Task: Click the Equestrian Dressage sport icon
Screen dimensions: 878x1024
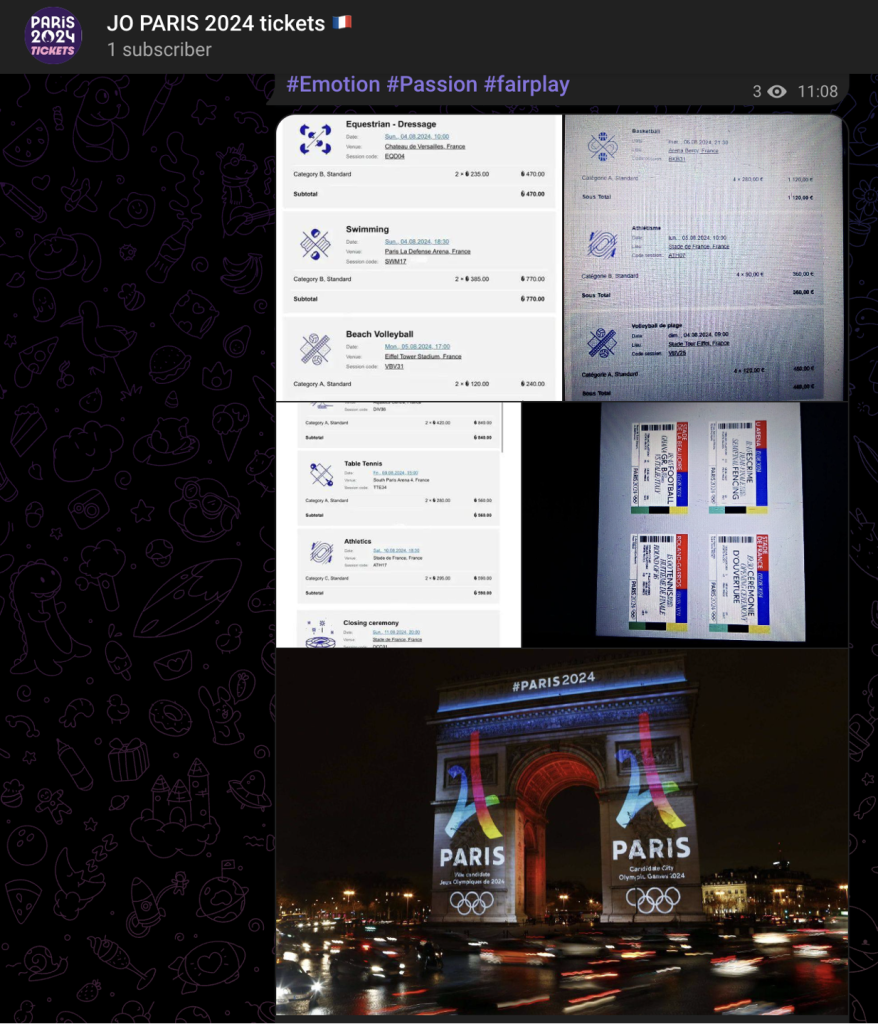Action: pos(315,139)
